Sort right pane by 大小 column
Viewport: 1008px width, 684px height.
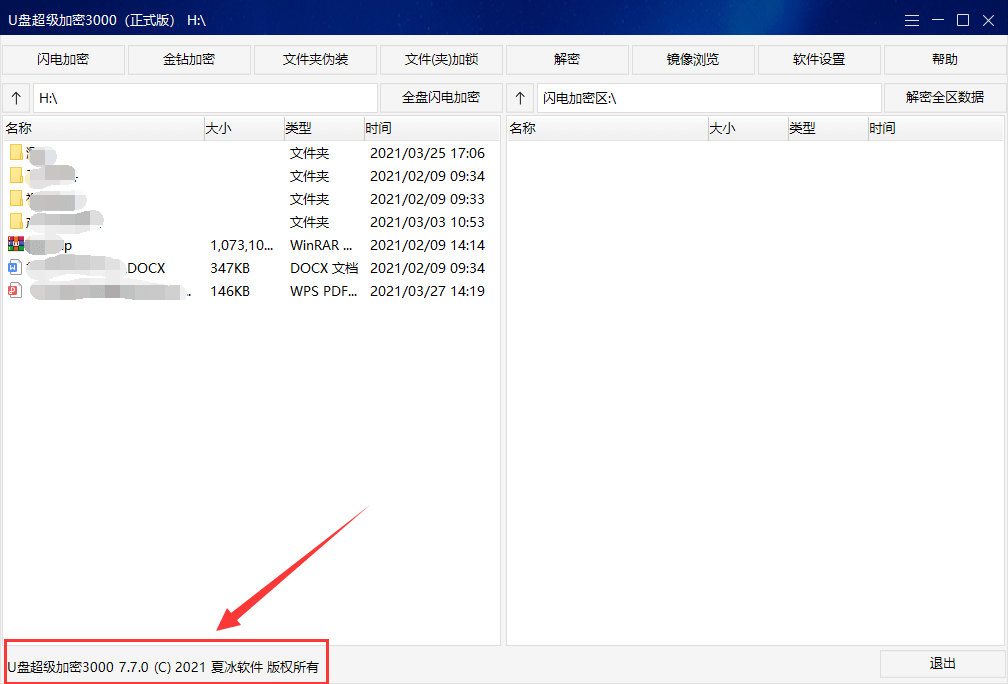(748, 129)
